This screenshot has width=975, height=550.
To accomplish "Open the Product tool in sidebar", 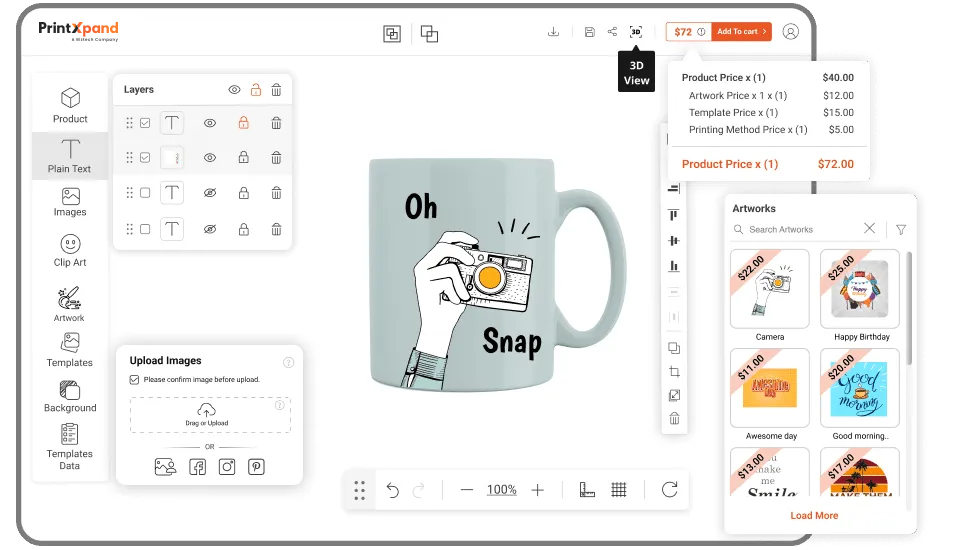I will (x=70, y=106).
